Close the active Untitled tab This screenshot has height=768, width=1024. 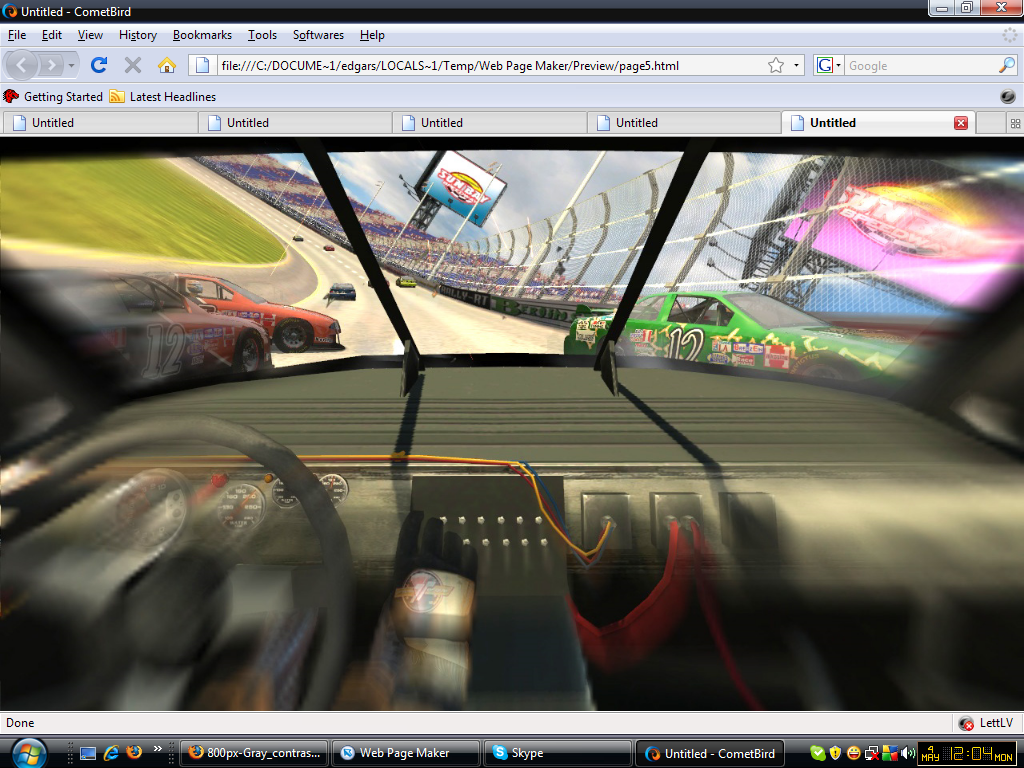click(961, 123)
